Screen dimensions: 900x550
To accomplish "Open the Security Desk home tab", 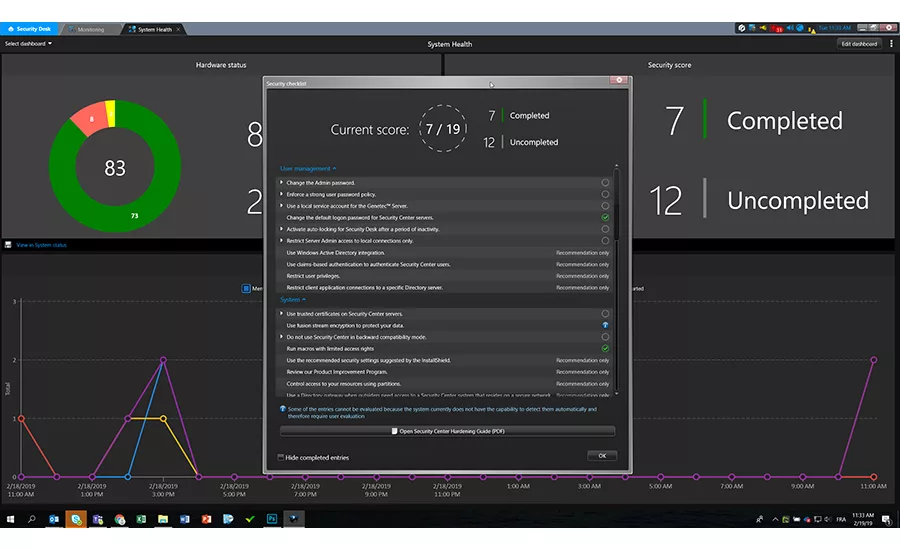I will 28,29.
